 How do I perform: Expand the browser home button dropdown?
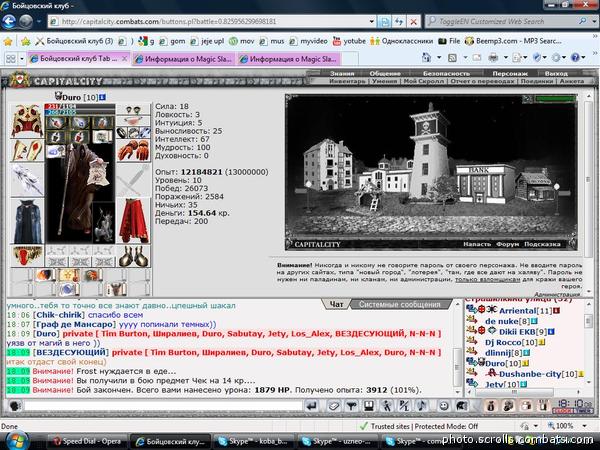(x=439, y=58)
